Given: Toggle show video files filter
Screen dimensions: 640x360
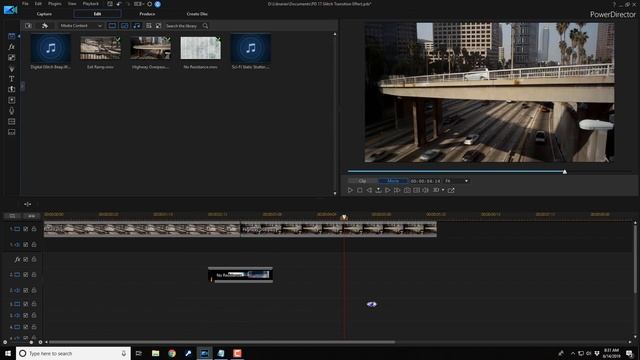Looking at the screenshot, I should [112, 26].
